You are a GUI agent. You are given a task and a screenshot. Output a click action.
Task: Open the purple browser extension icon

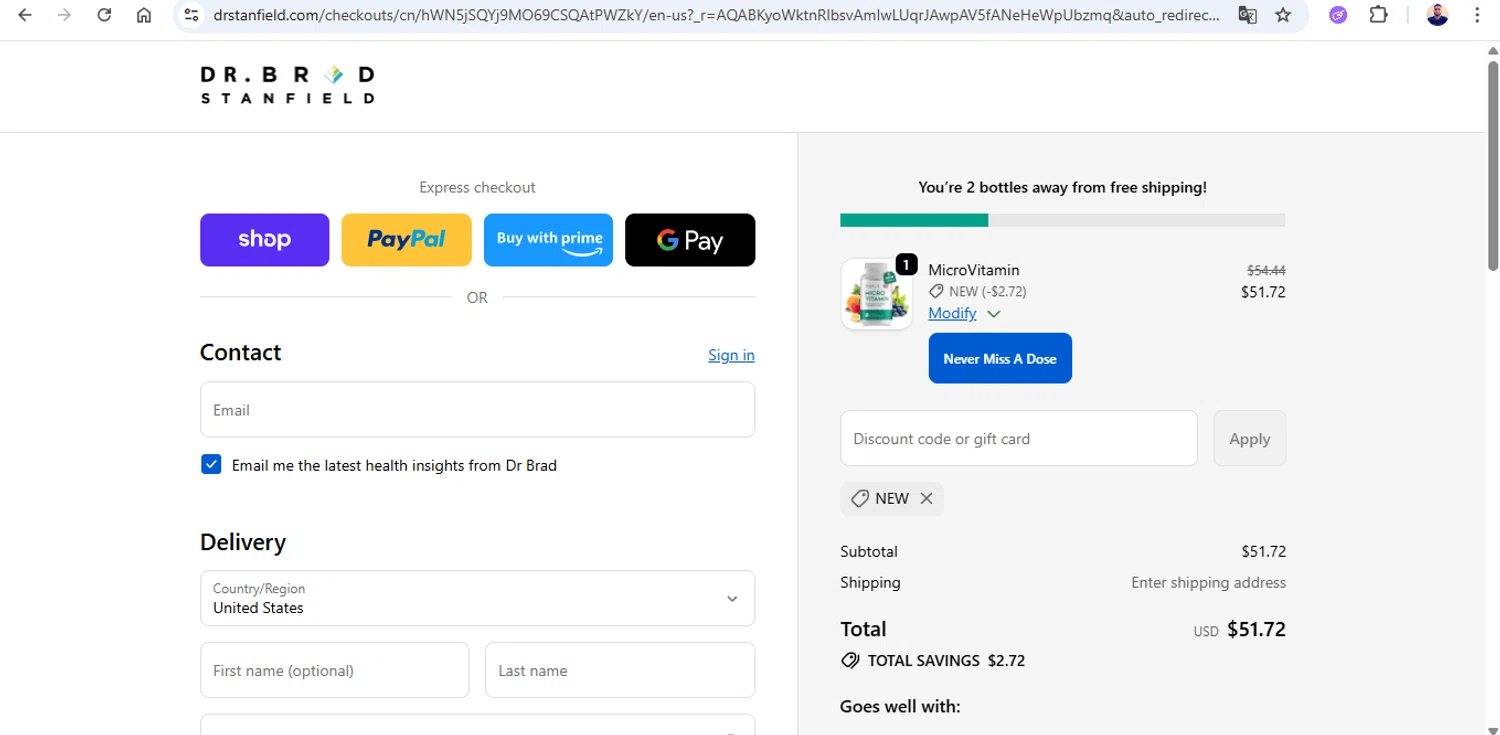pos(1338,15)
